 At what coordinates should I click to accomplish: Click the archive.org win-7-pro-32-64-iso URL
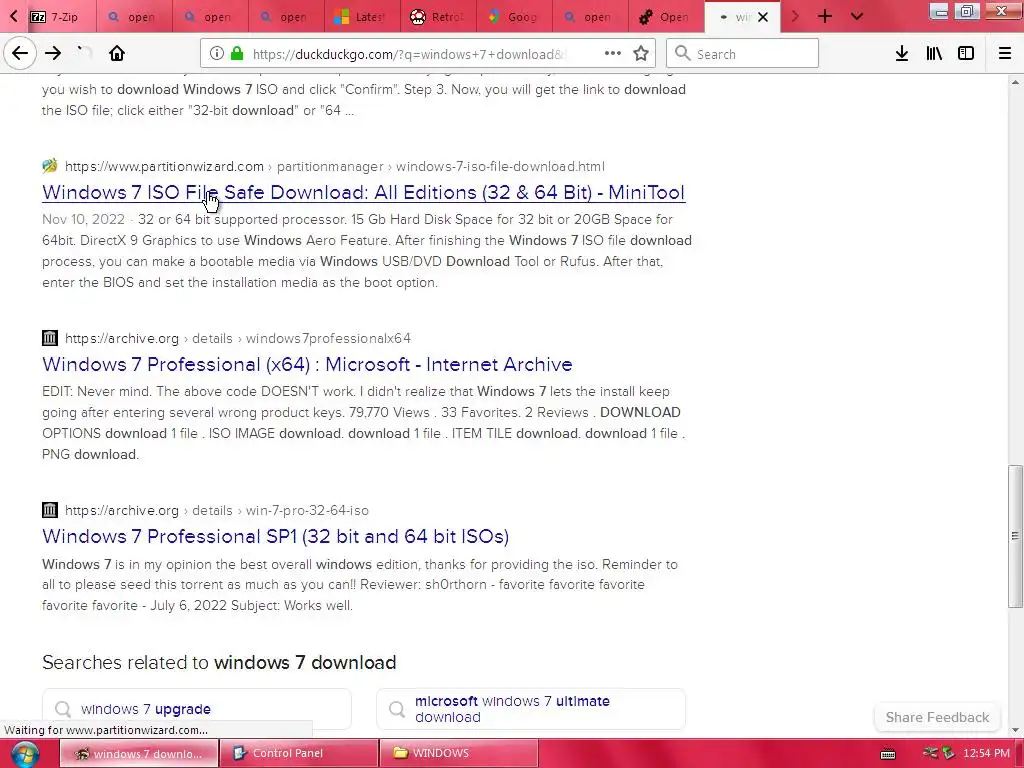click(x=217, y=510)
